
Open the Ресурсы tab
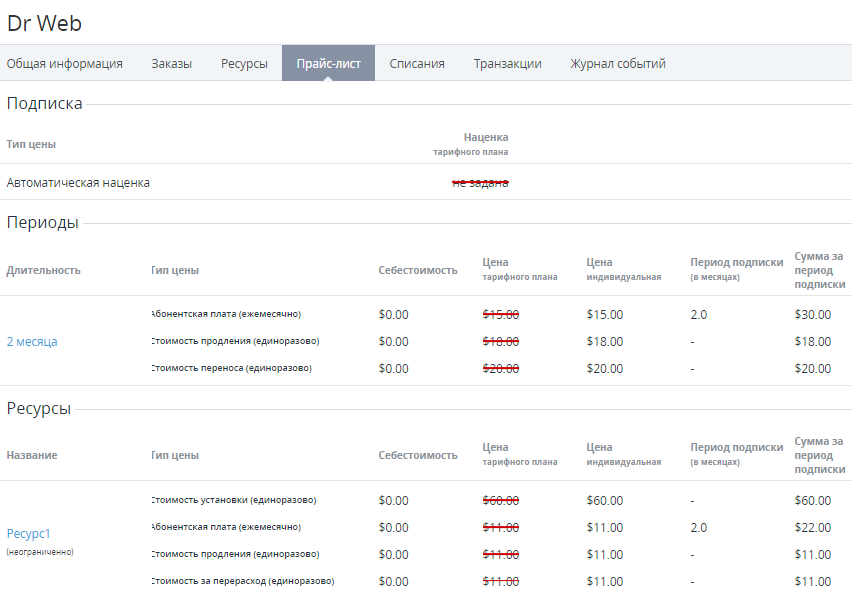pyautogui.click(x=245, y=64)
